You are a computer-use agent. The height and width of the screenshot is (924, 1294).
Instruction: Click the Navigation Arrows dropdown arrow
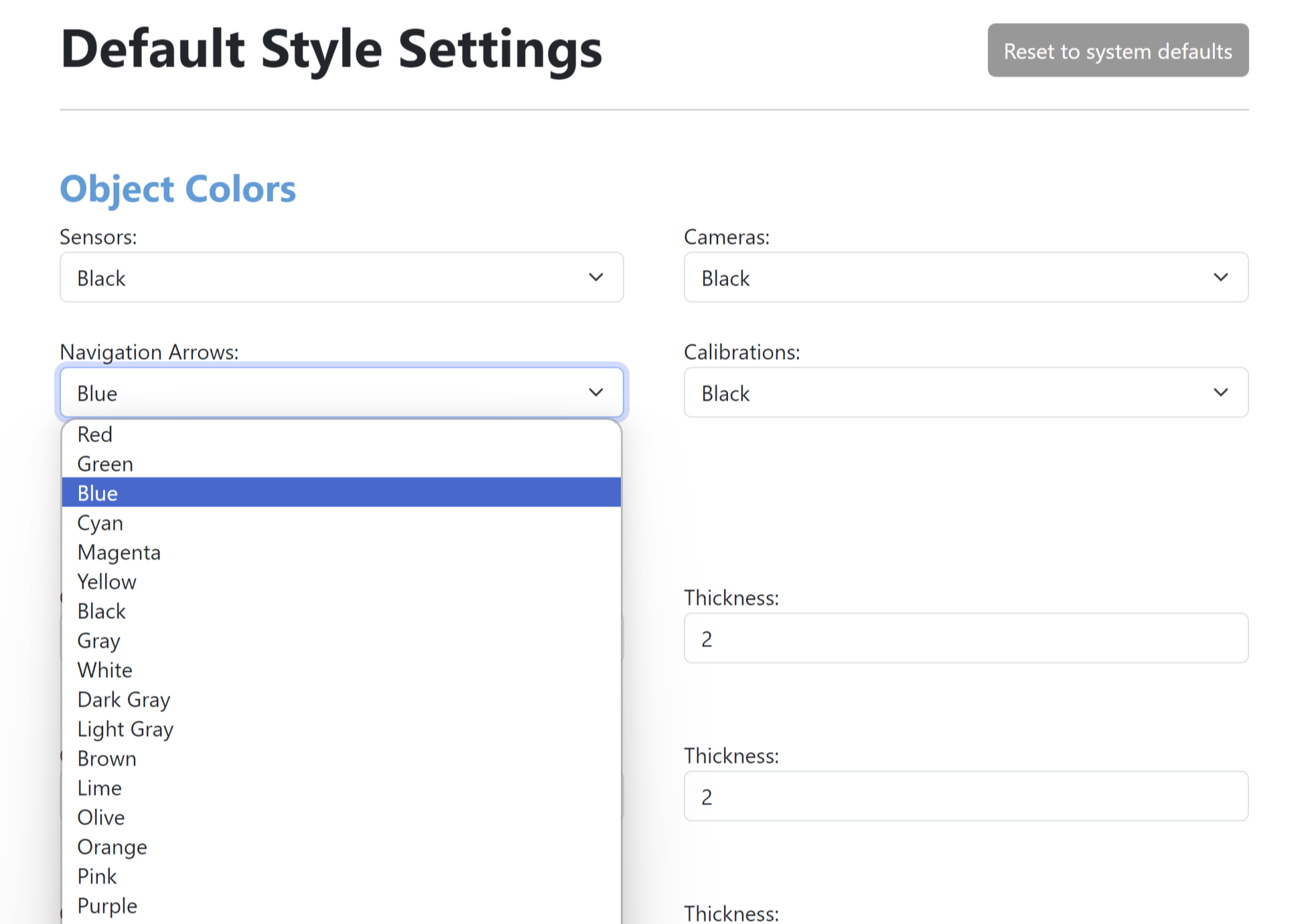pos(598,392)
